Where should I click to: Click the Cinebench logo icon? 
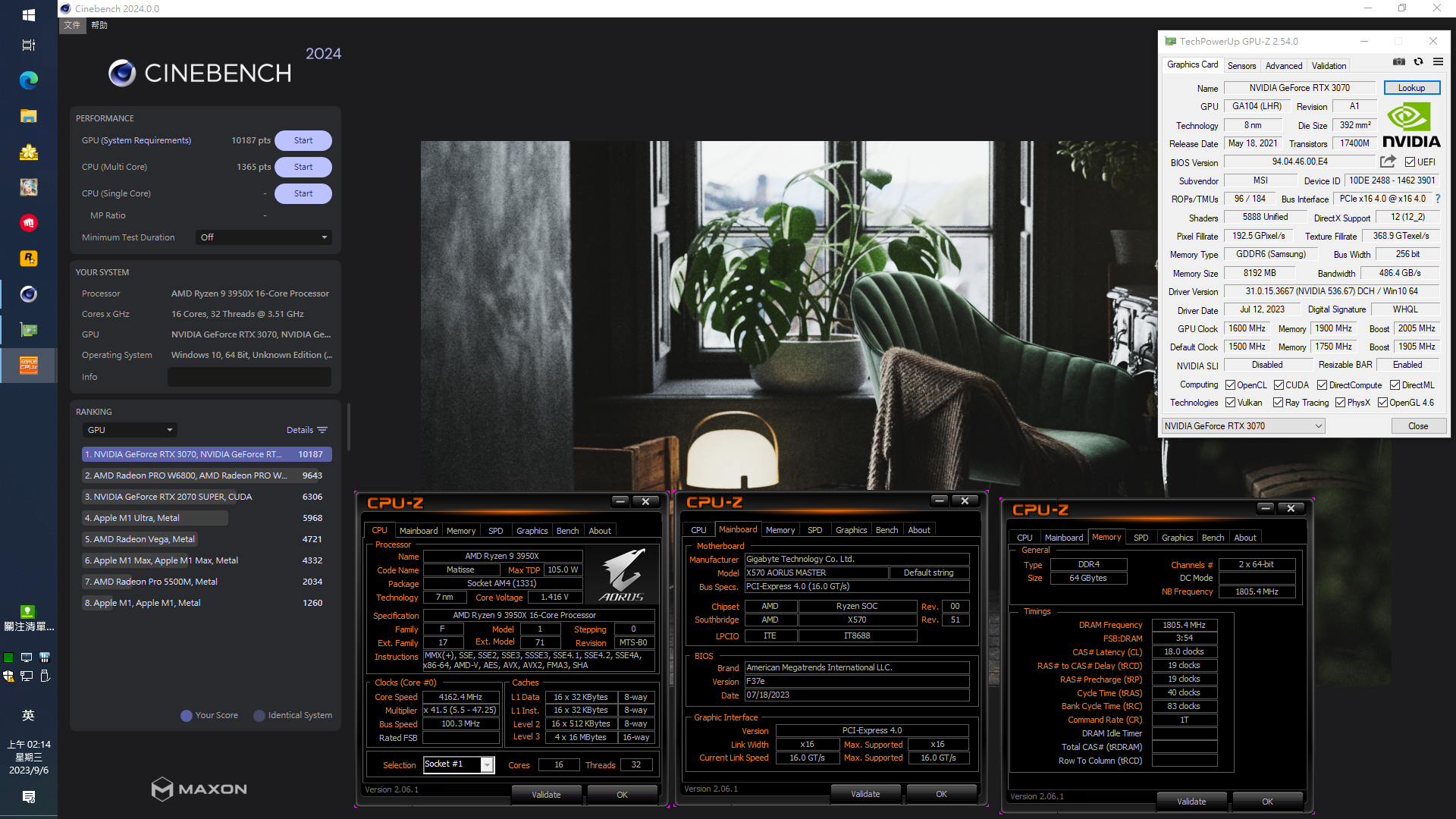pyautogui.click(x=122, y=73)
